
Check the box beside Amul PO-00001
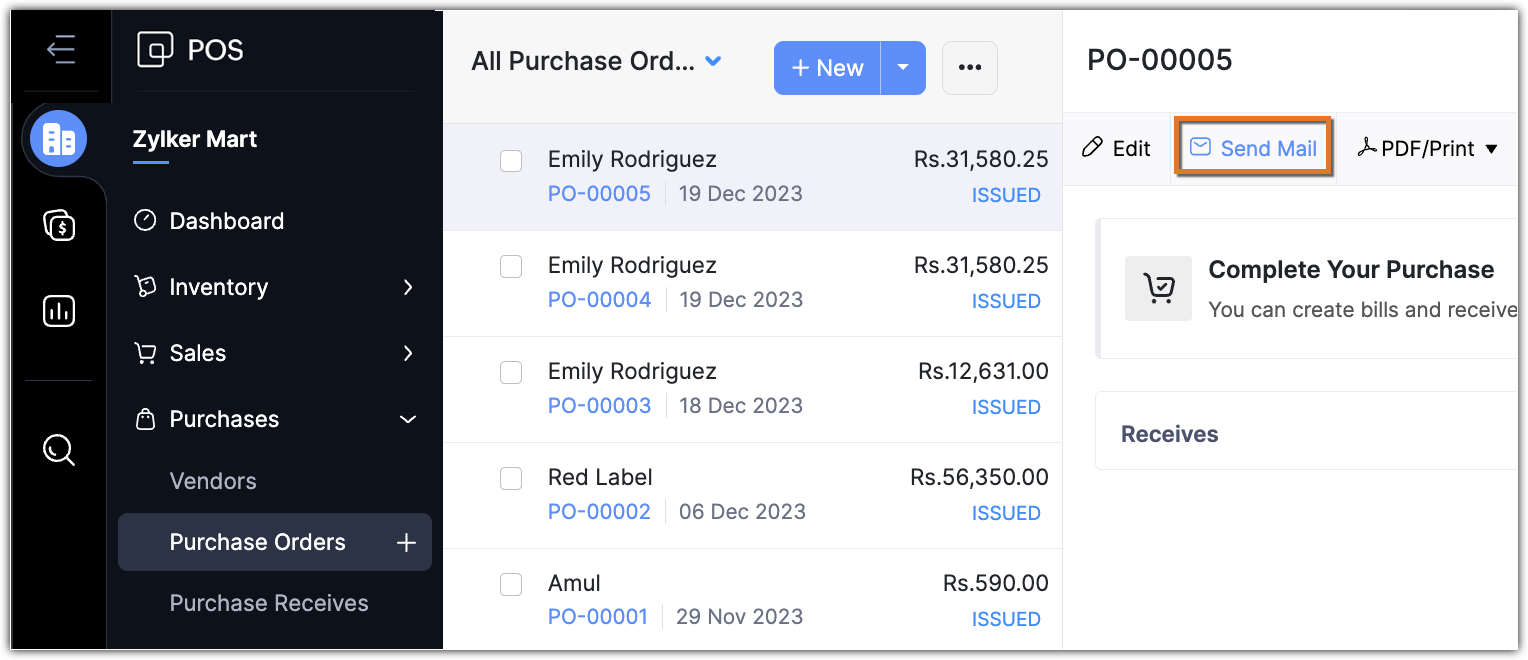tap(511, 584)
